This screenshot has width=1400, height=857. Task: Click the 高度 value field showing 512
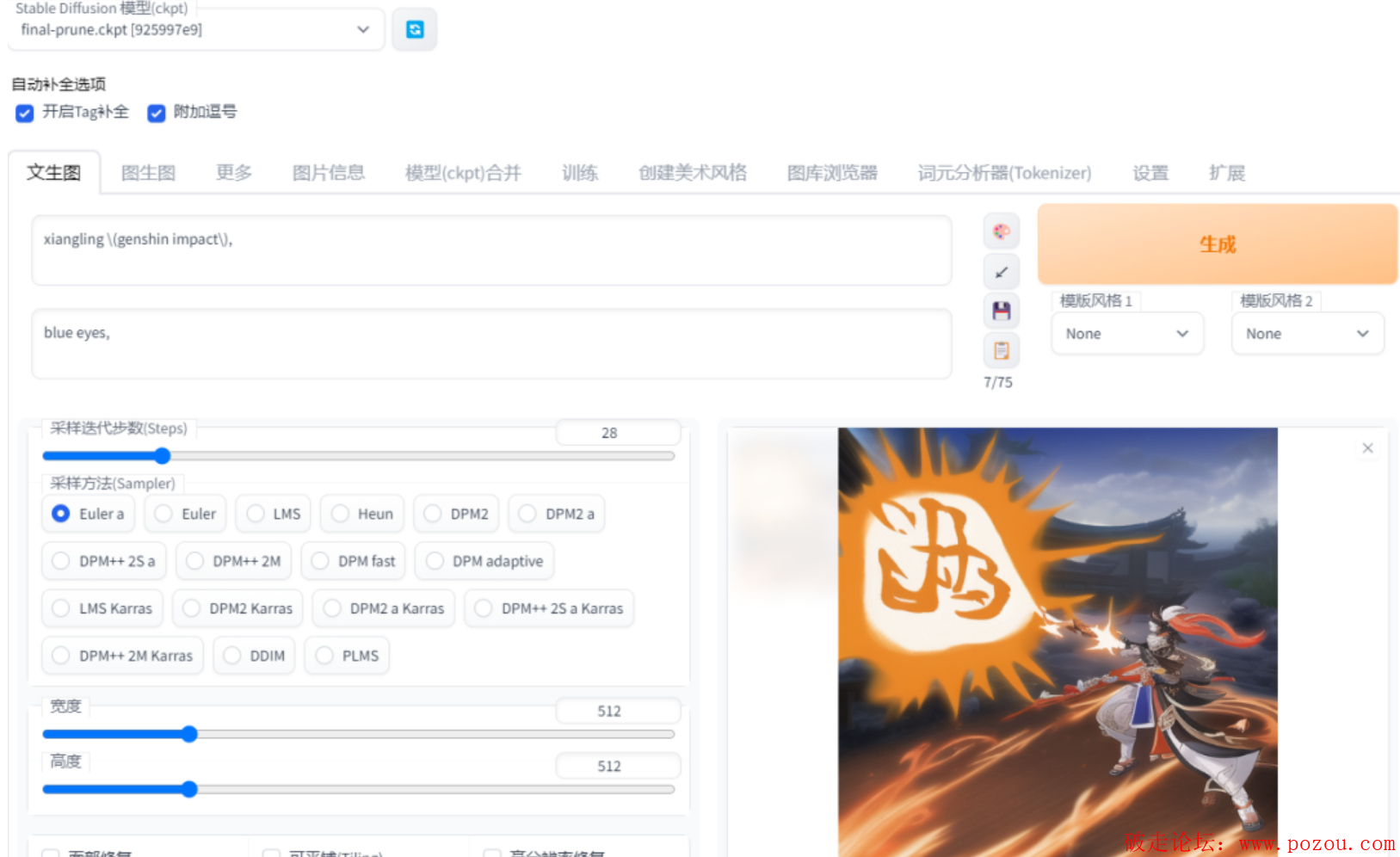pos(618,767)
